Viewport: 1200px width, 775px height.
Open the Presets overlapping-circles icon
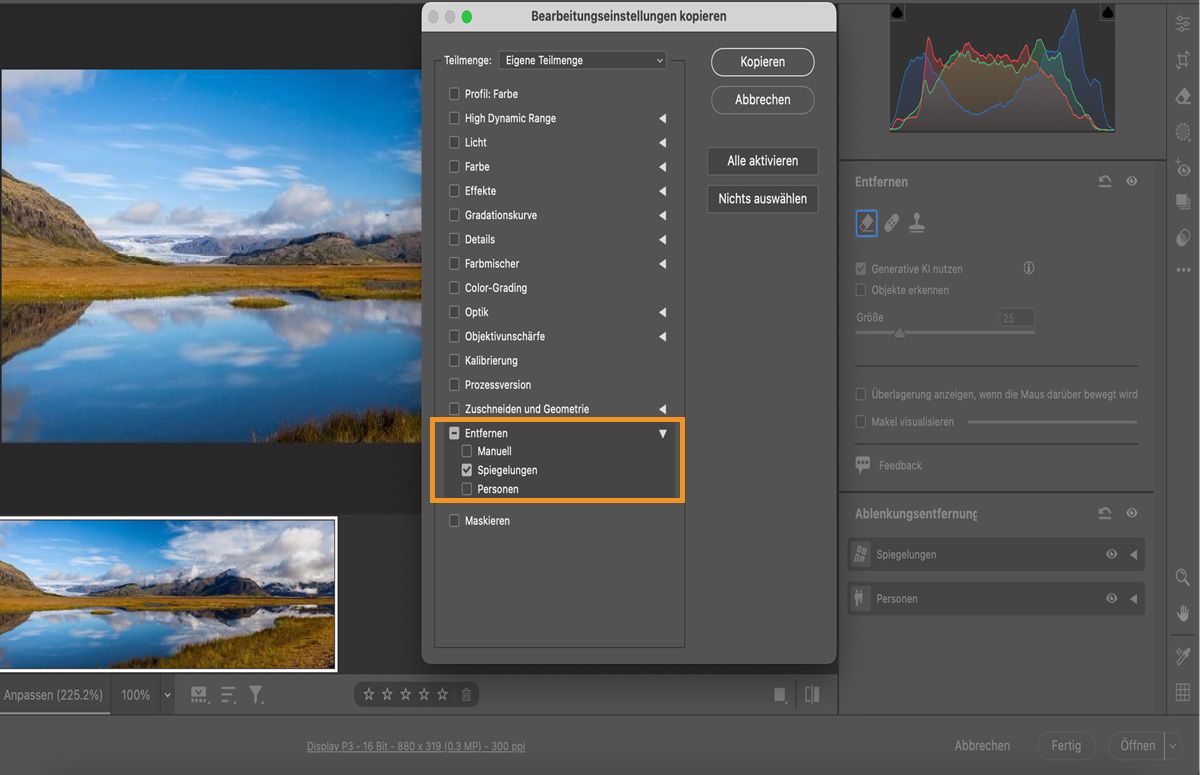1183,238
